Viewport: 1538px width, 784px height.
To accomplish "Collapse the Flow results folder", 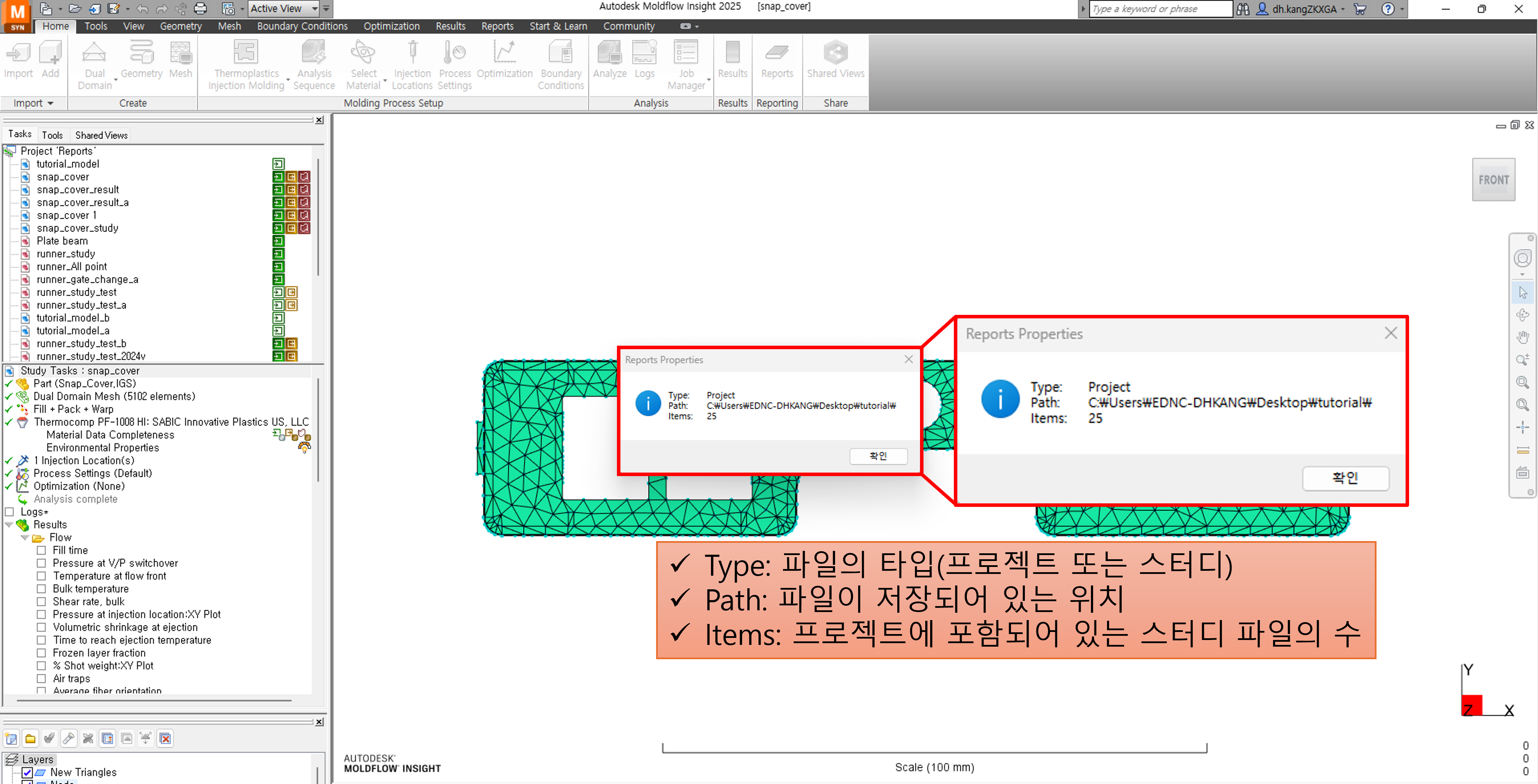I will pos(24,537).
